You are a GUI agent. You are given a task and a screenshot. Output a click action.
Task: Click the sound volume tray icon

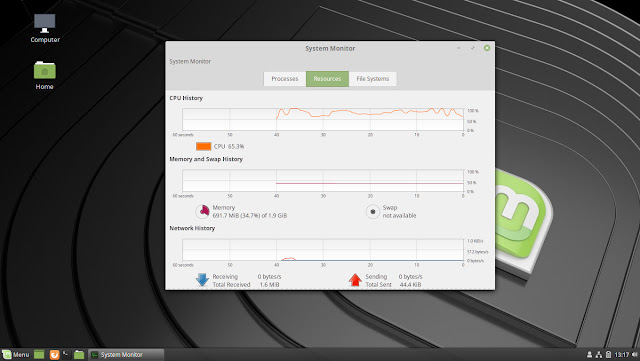(x=634, y=354)
